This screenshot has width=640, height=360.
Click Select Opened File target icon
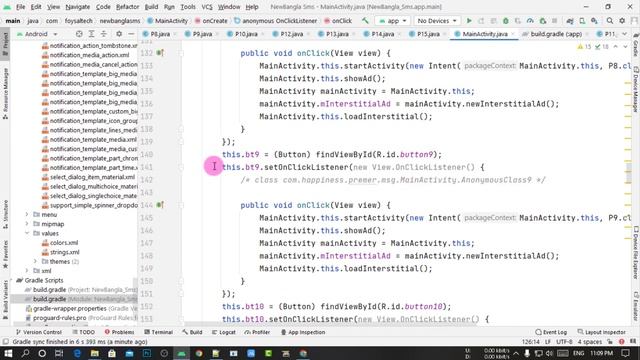[79, 34]
